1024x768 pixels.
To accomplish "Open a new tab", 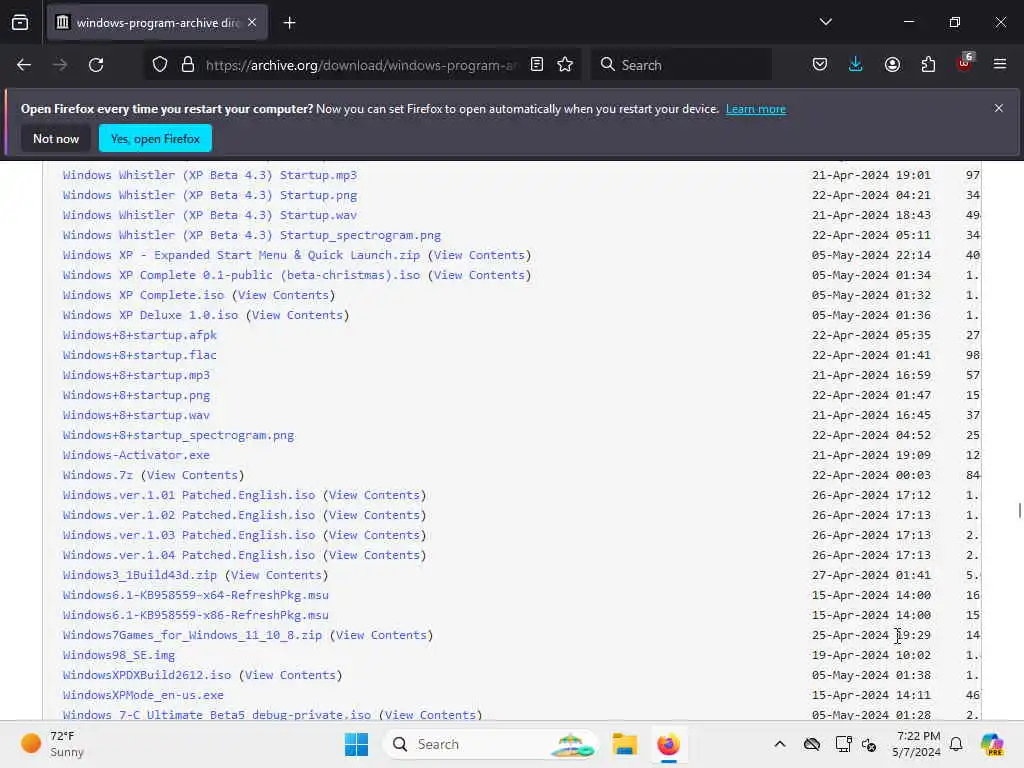I will click(289, 23).
